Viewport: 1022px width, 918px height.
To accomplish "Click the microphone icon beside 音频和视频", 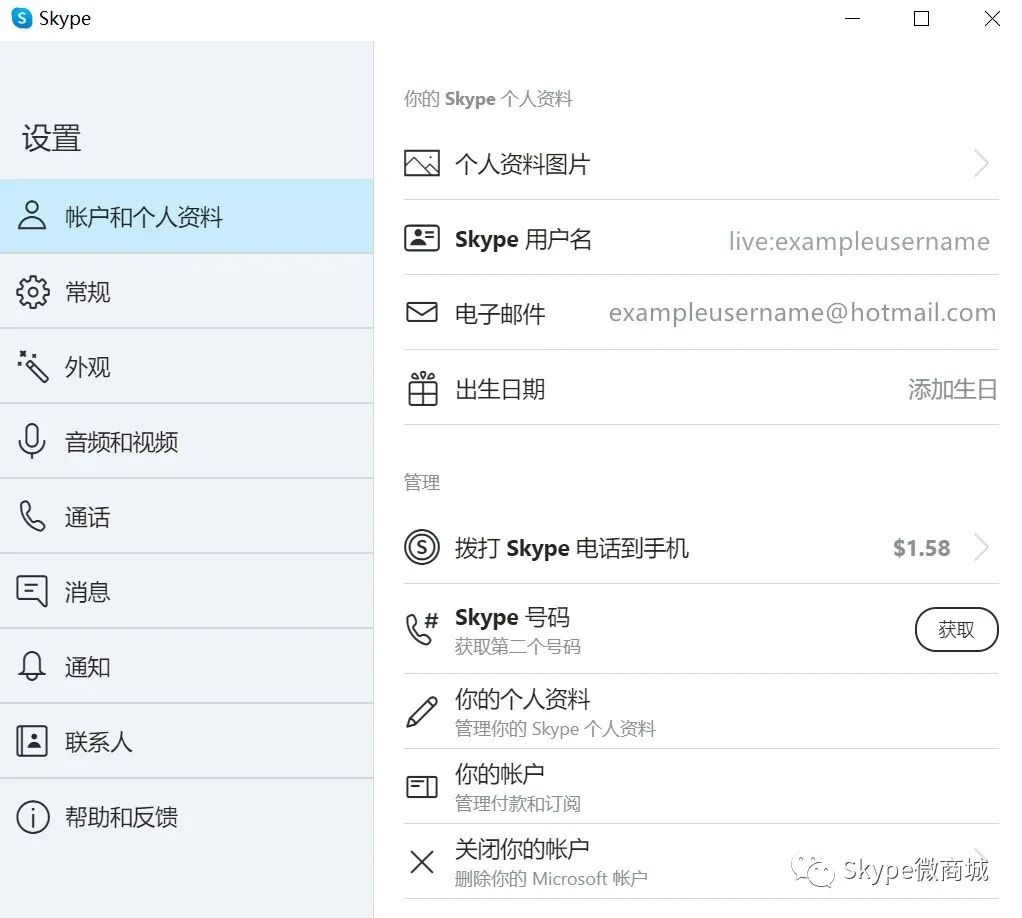I will click(32, 441).
